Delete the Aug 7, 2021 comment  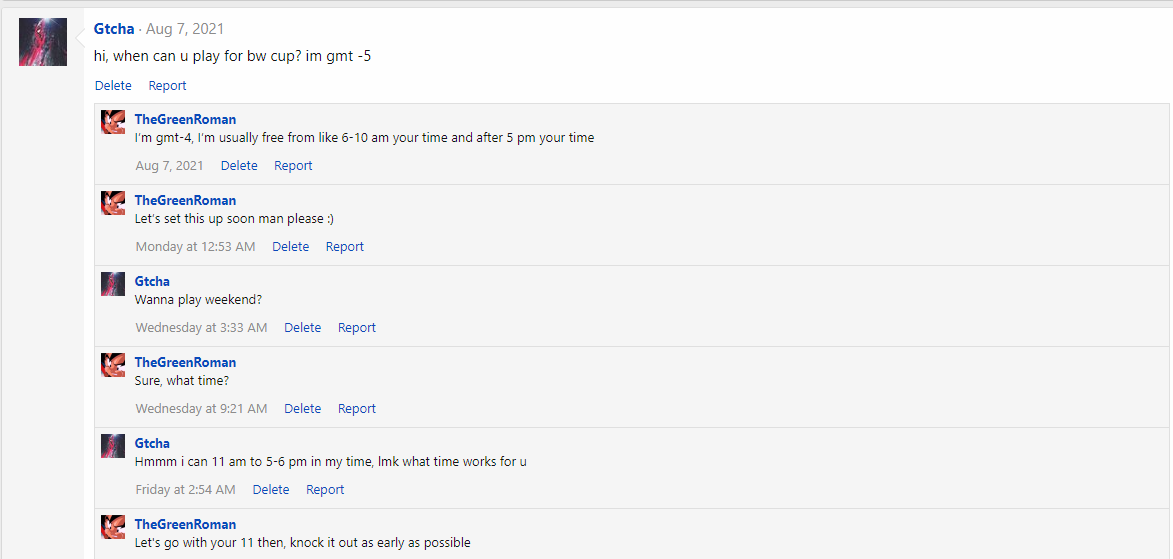(239, 166)
